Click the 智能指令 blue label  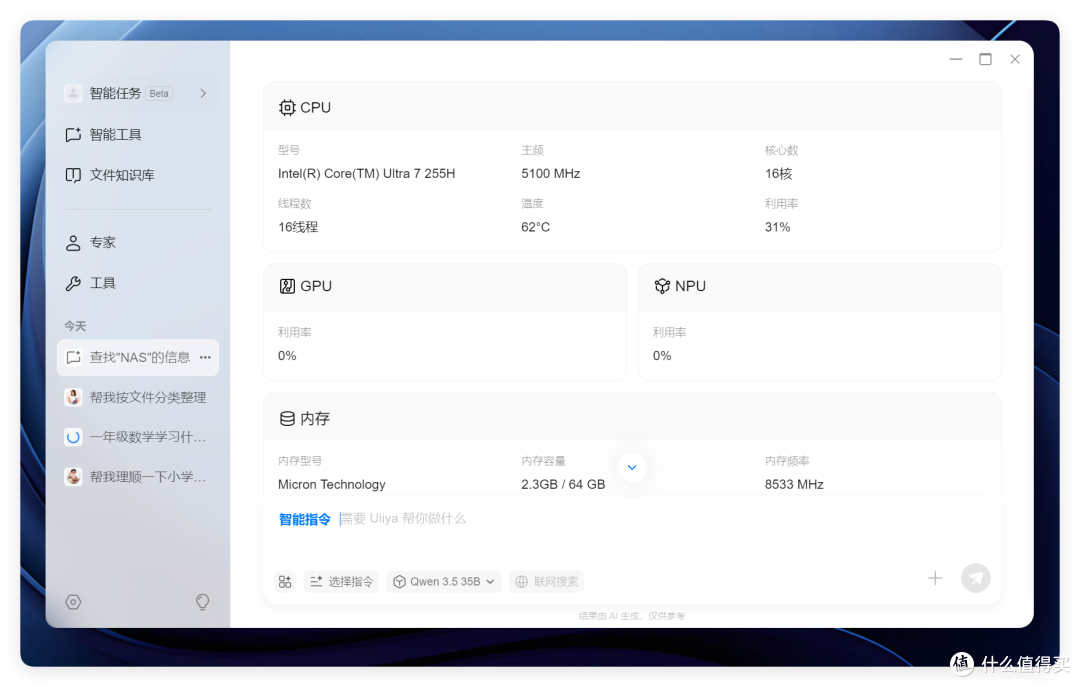(x=304, y=520)
